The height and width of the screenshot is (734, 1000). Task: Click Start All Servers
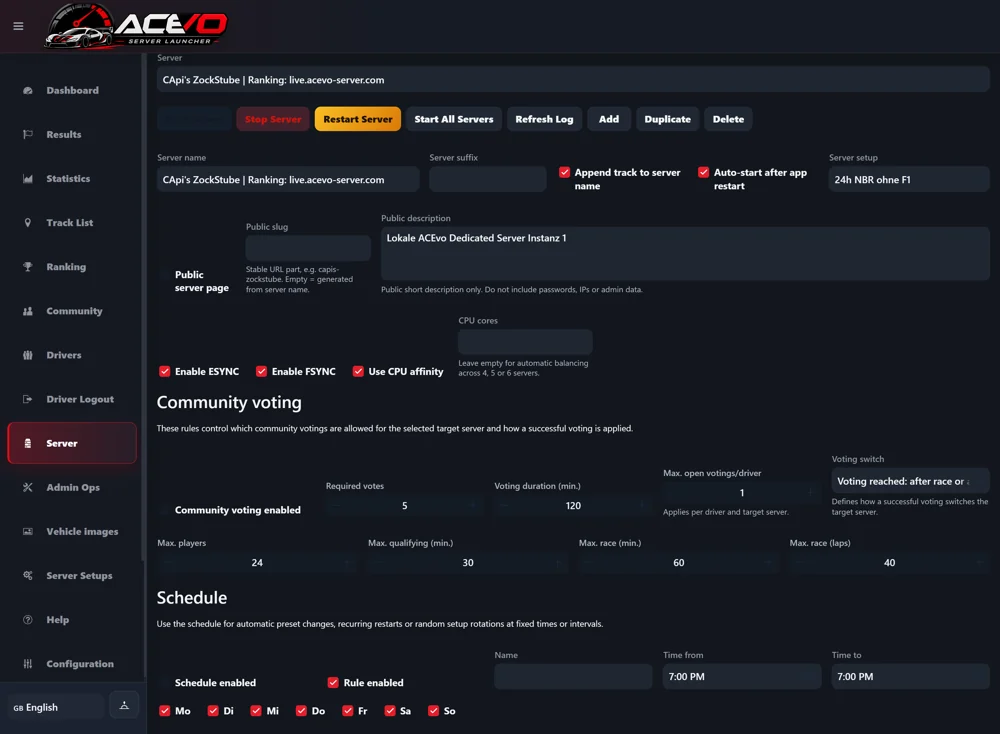[454, 119]
